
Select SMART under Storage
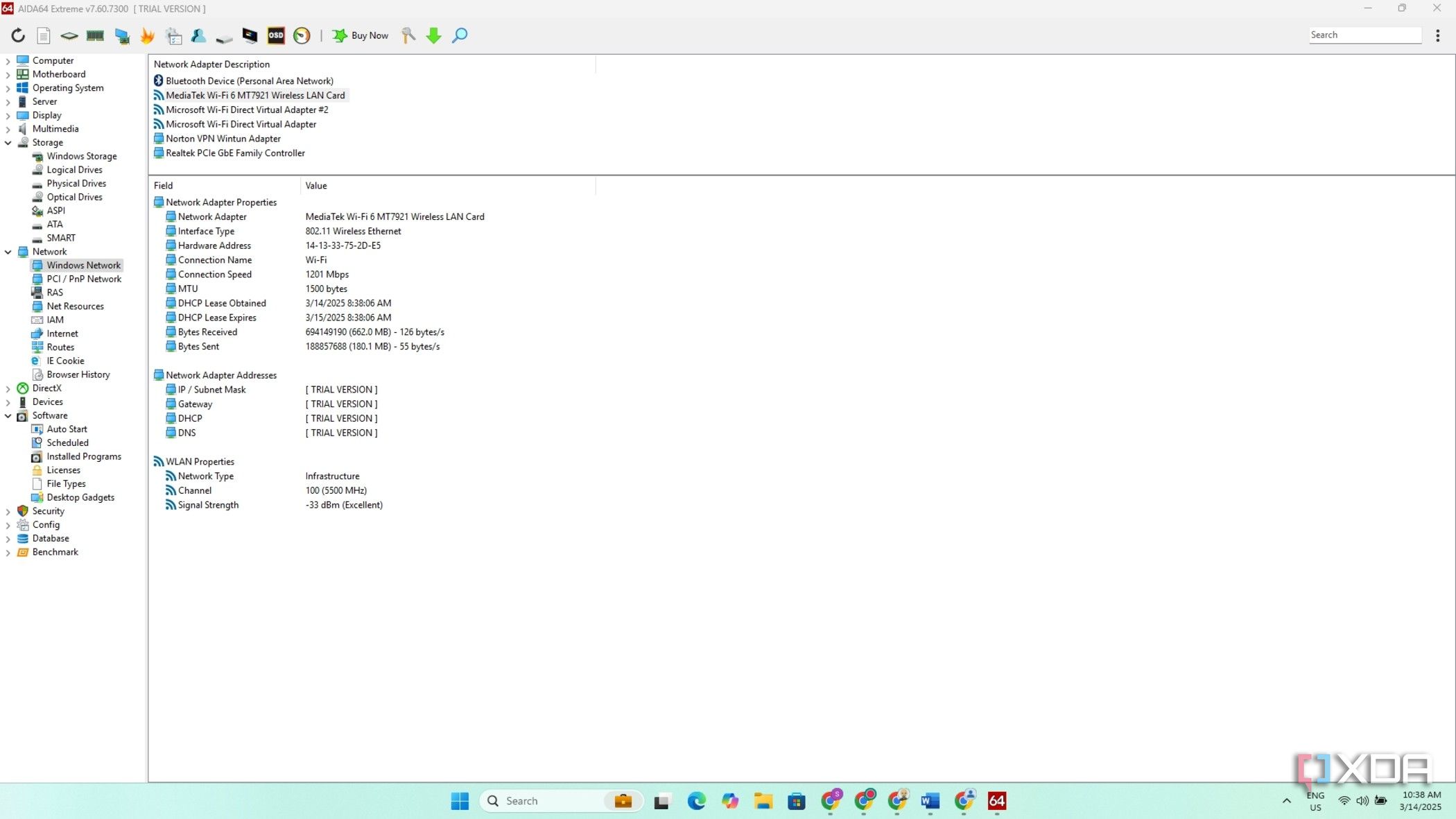pos(61,238)
